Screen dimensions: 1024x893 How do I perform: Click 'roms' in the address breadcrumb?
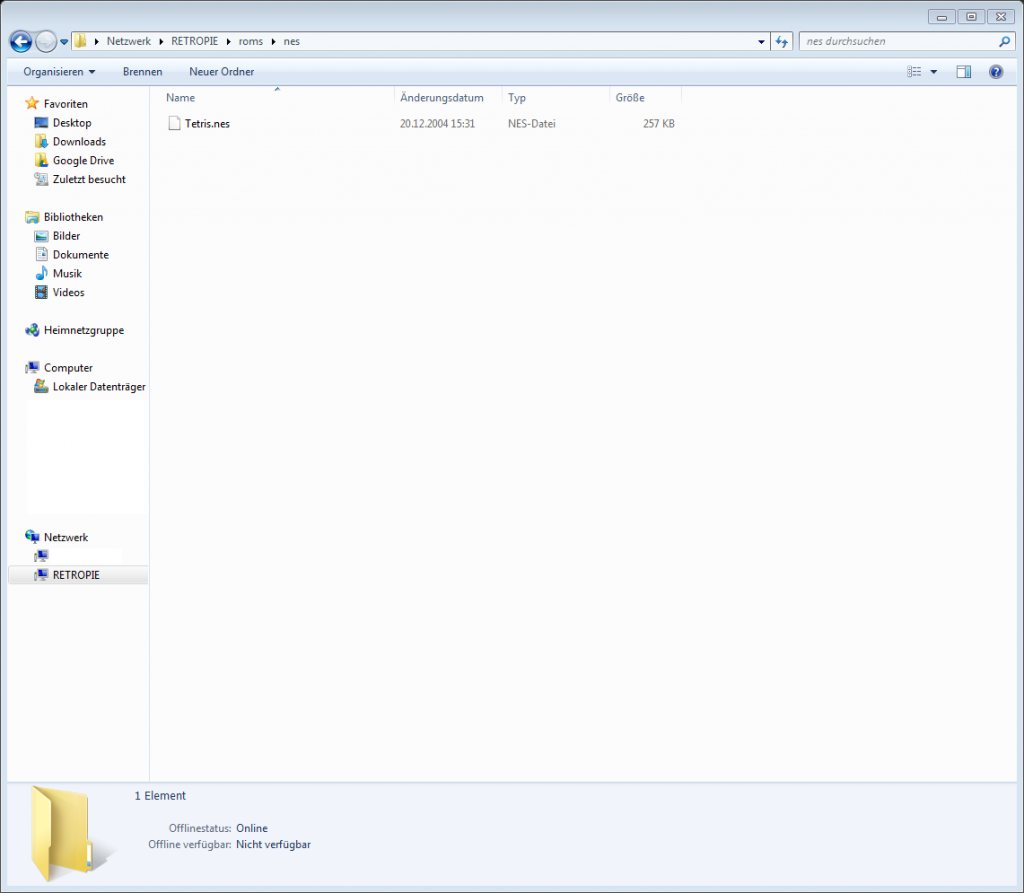coord(251,41)
